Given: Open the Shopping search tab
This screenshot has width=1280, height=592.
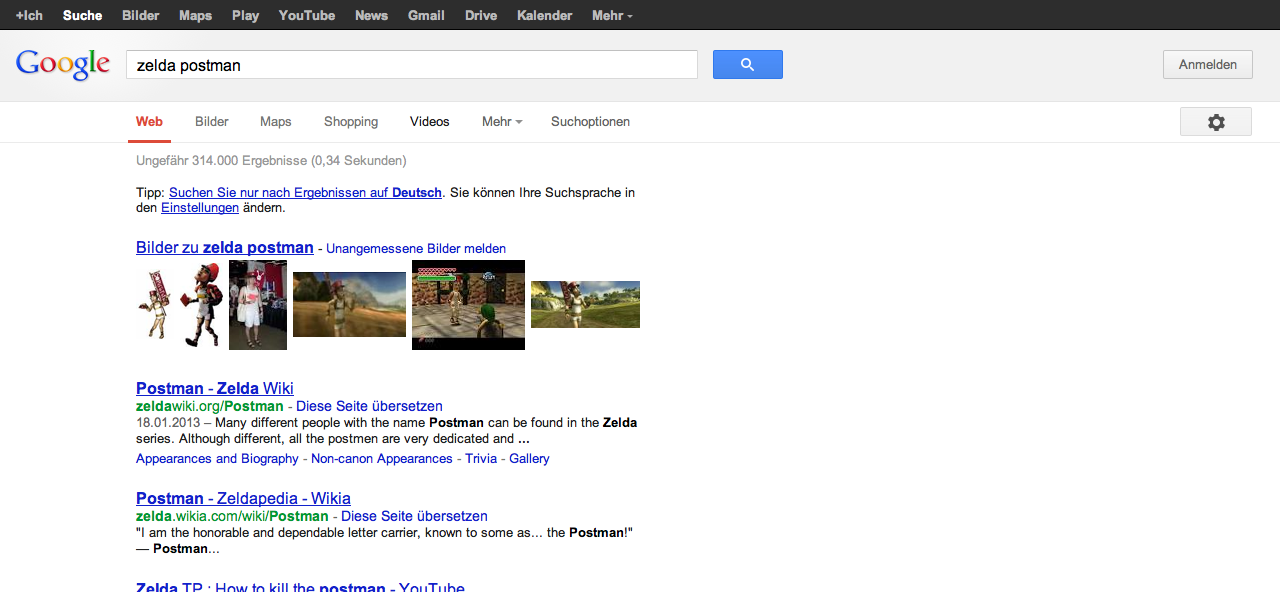Looking at the screenshot, I should [x=351, y=122].
